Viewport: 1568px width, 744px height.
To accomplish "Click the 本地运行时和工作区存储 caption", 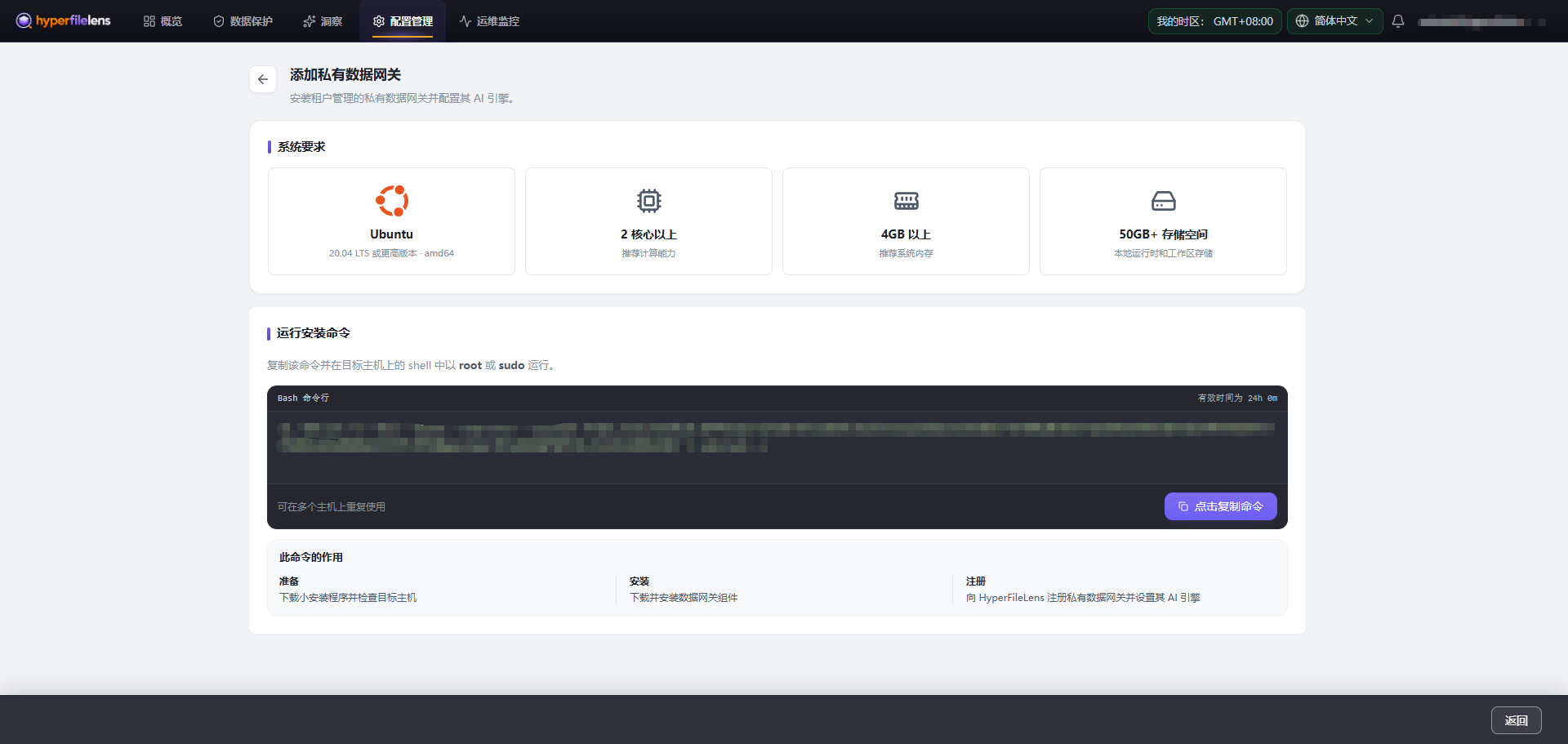I will 1164,253.
